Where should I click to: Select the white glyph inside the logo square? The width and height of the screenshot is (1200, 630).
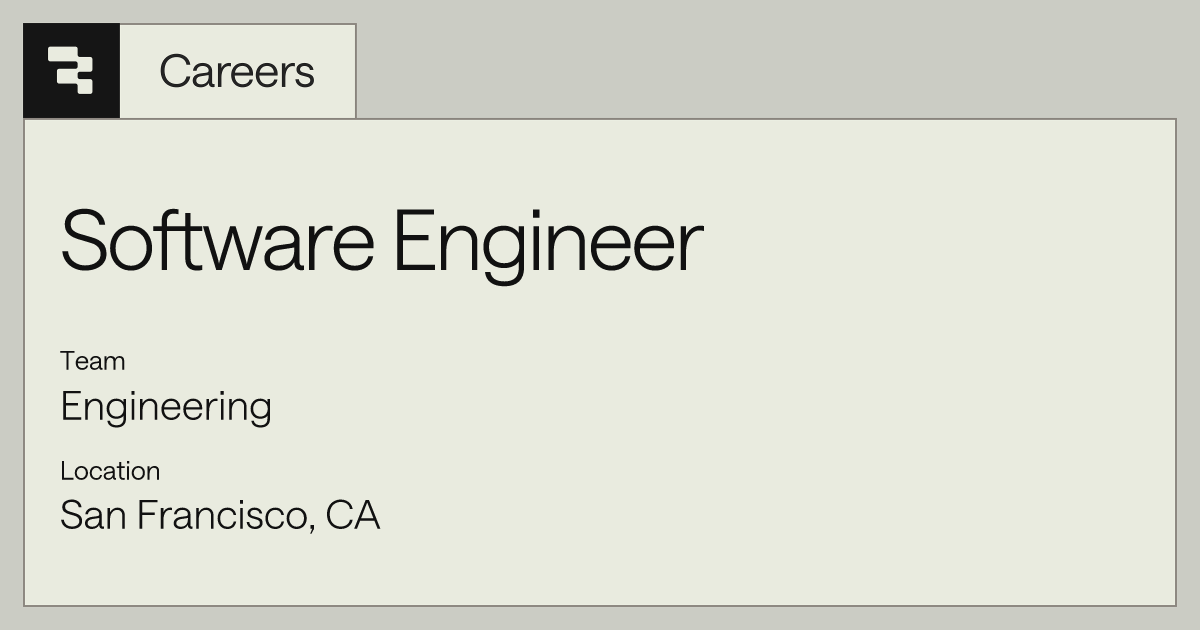point(71,70)
